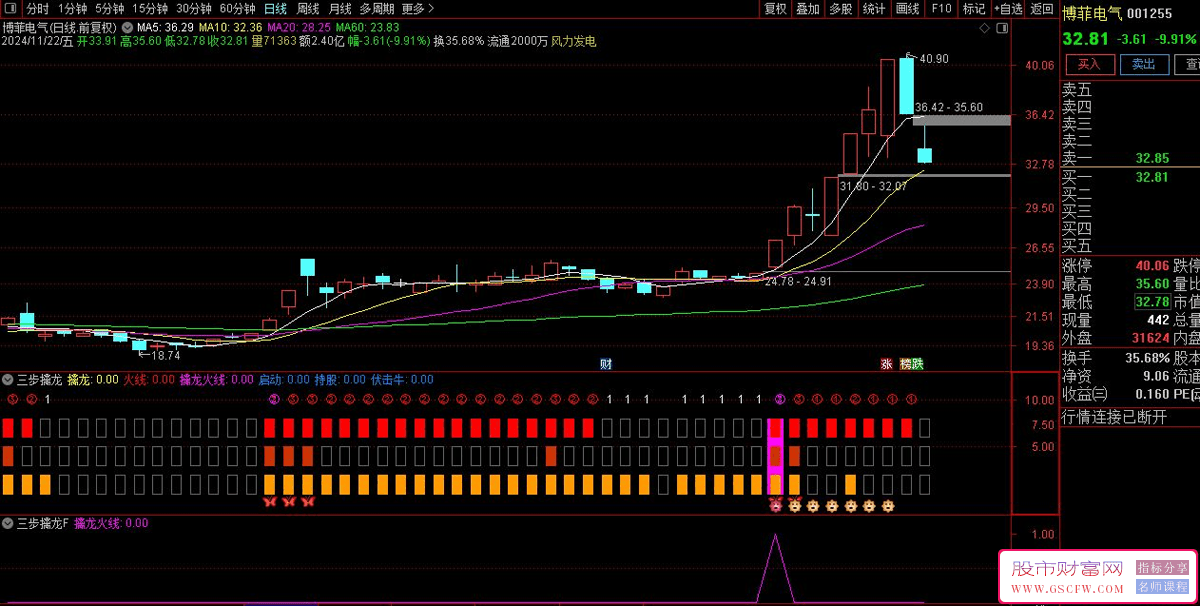
Task: Click the stock code 001255
Action: (x=1149, y=15)
